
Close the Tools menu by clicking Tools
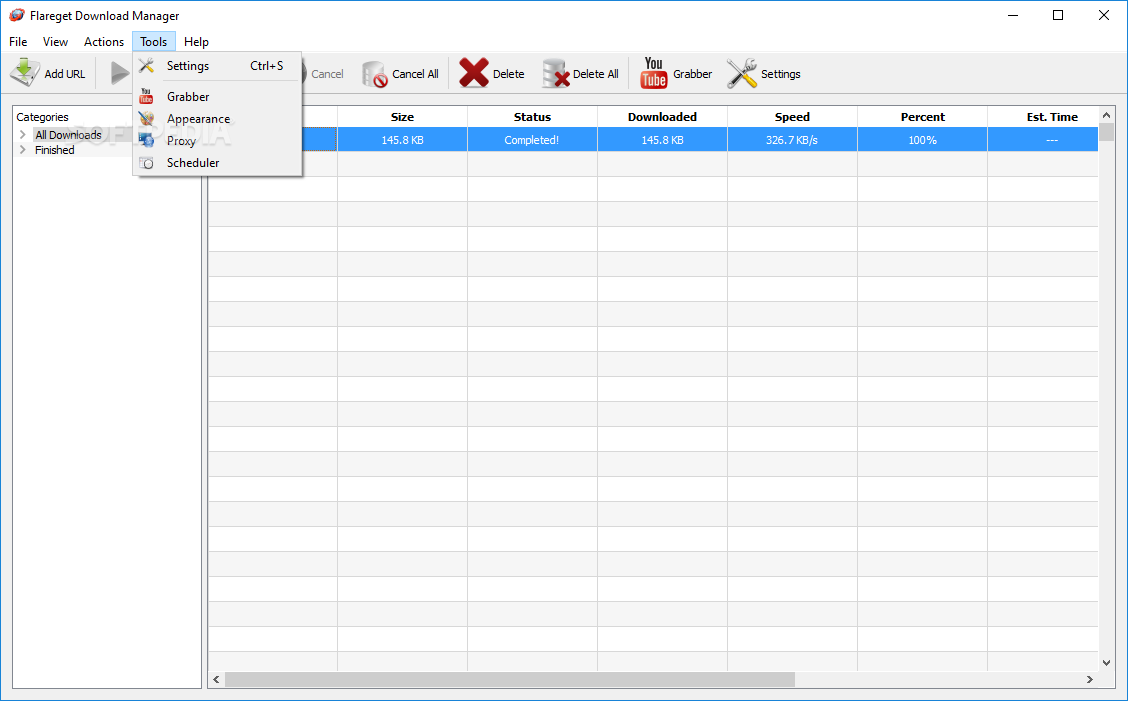pos(154,42)
